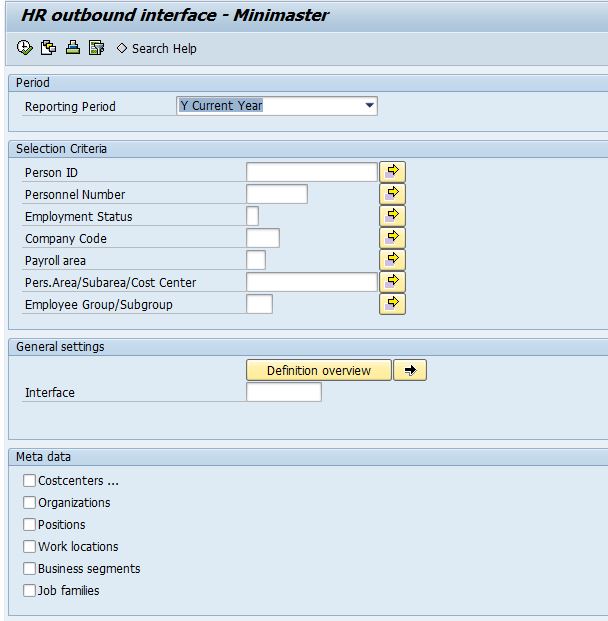This screenshot has height=621, width=608.
Task: Toggle the Job families checkbox
Action: [x=30, y=591]
